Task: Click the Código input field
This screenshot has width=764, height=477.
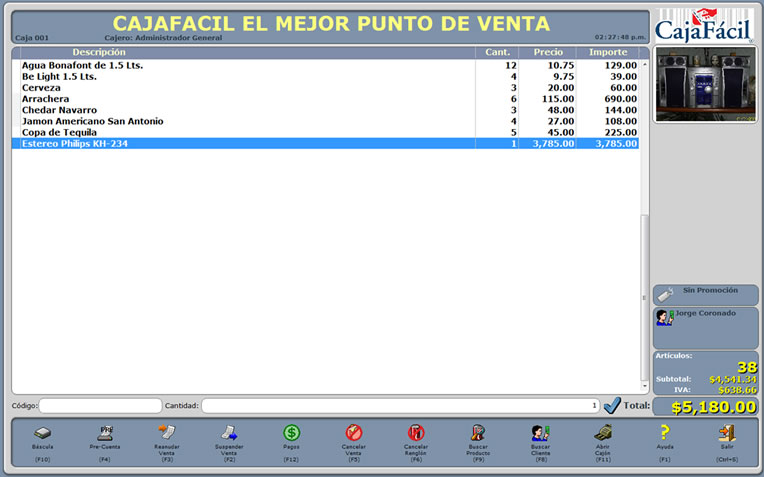Action: click(100, 406)
